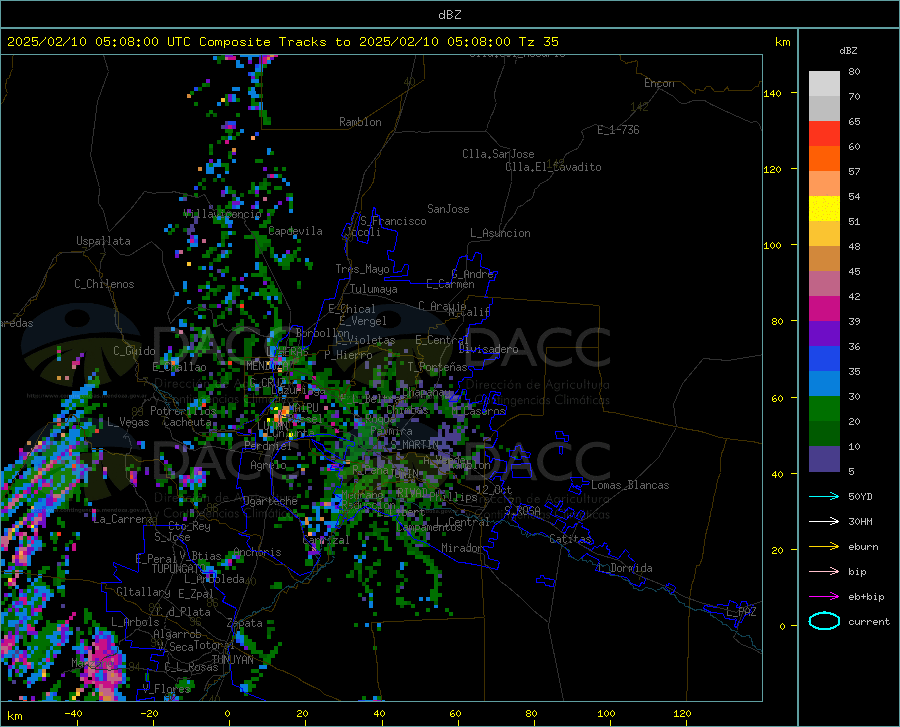Click the 'L_Asuncion' map label

500,233
